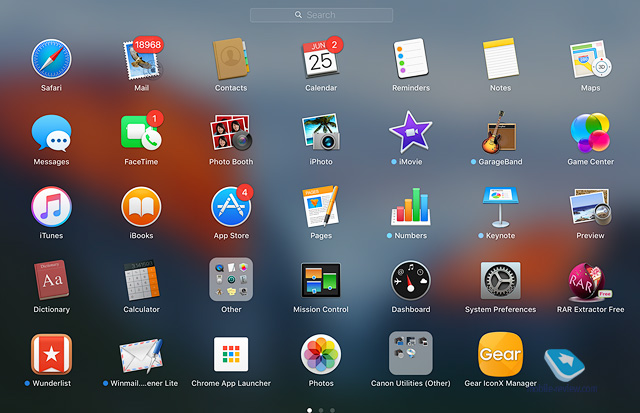Screen dimensions: 640x413
Task: Open Safari from Launchpad
Action: coord(51,59)
